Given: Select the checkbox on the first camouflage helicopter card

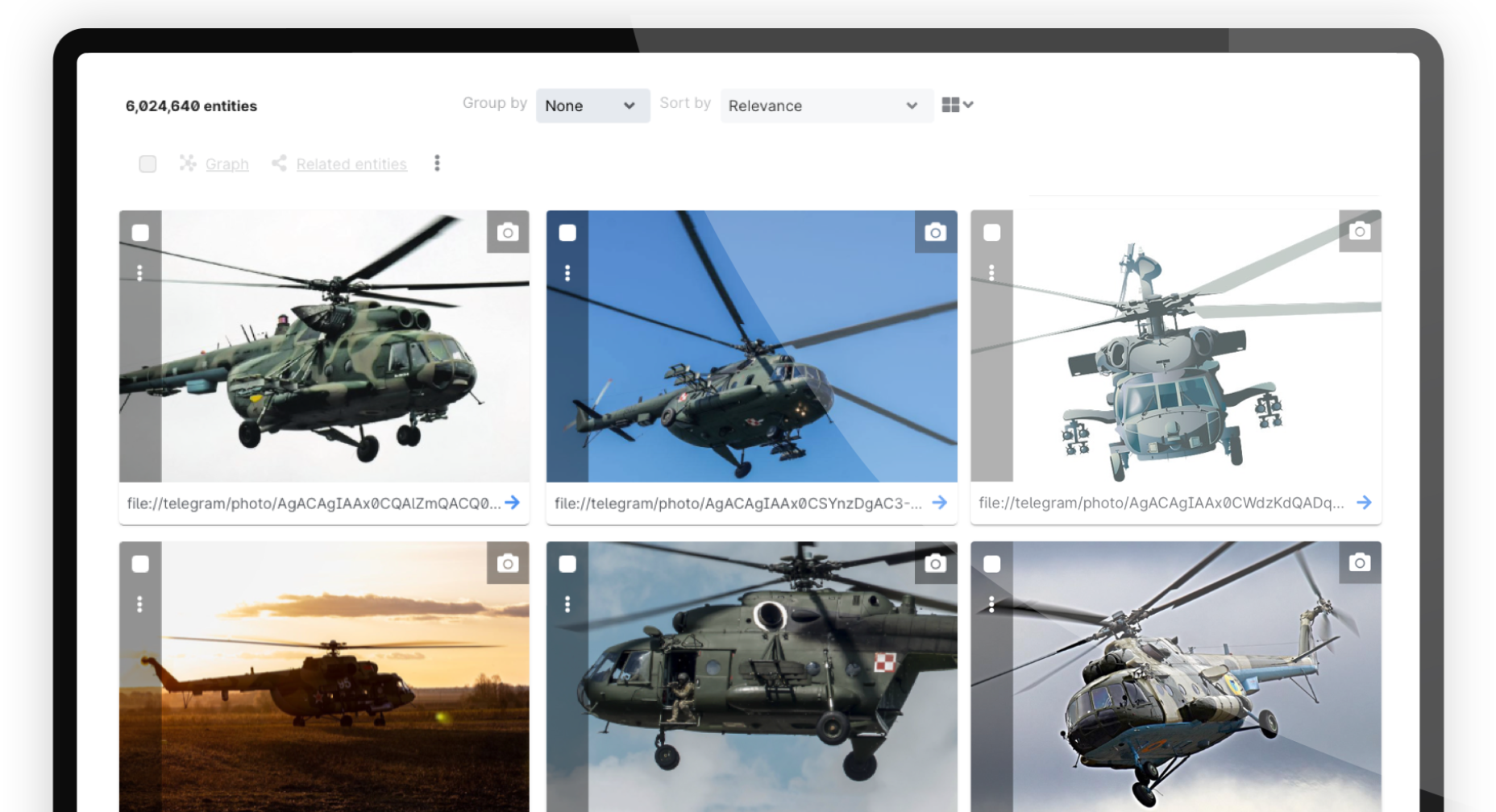Looking at the screenshot, I should point(140,233).
